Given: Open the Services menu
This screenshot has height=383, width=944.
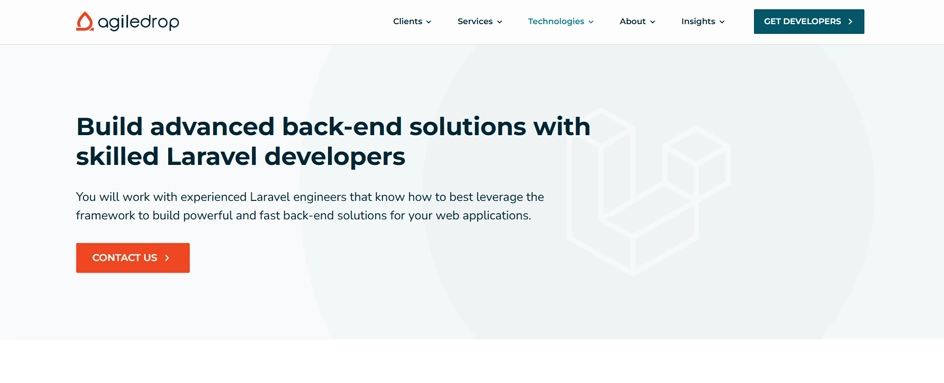Looking at the screenshot, I should pos(479,22).
